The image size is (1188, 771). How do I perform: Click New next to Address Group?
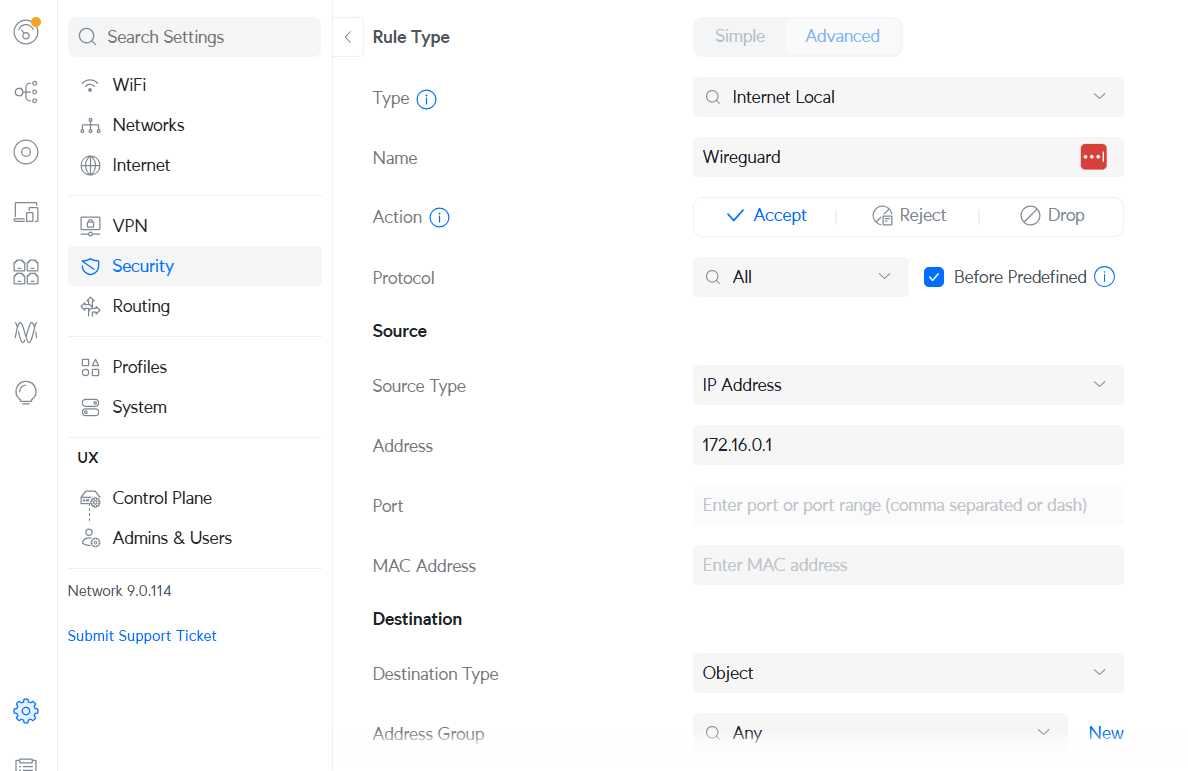click(1105, 732)
